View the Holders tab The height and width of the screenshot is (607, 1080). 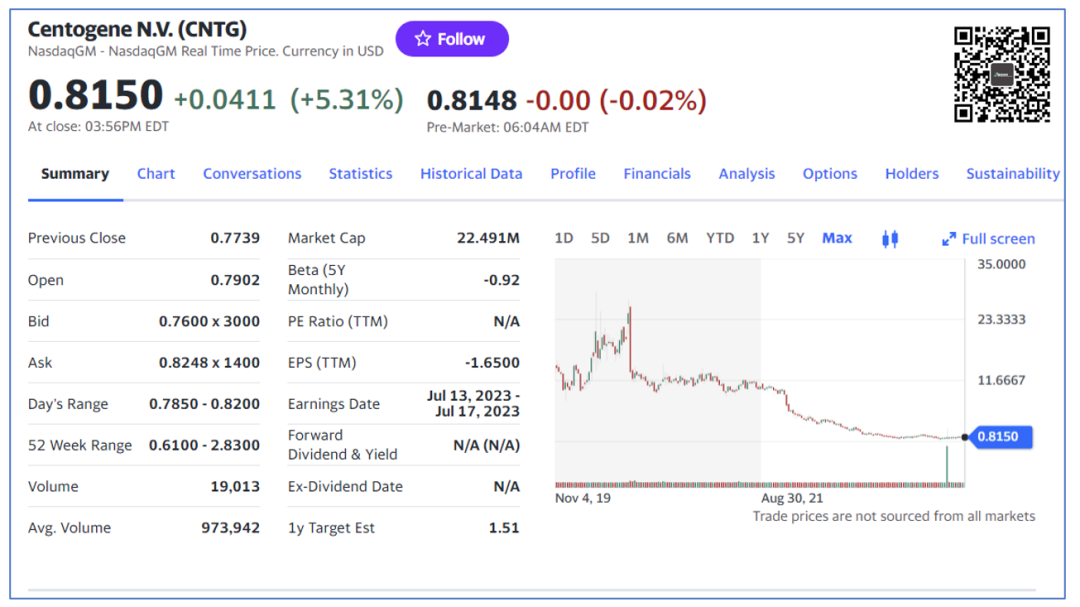[911, 174]
